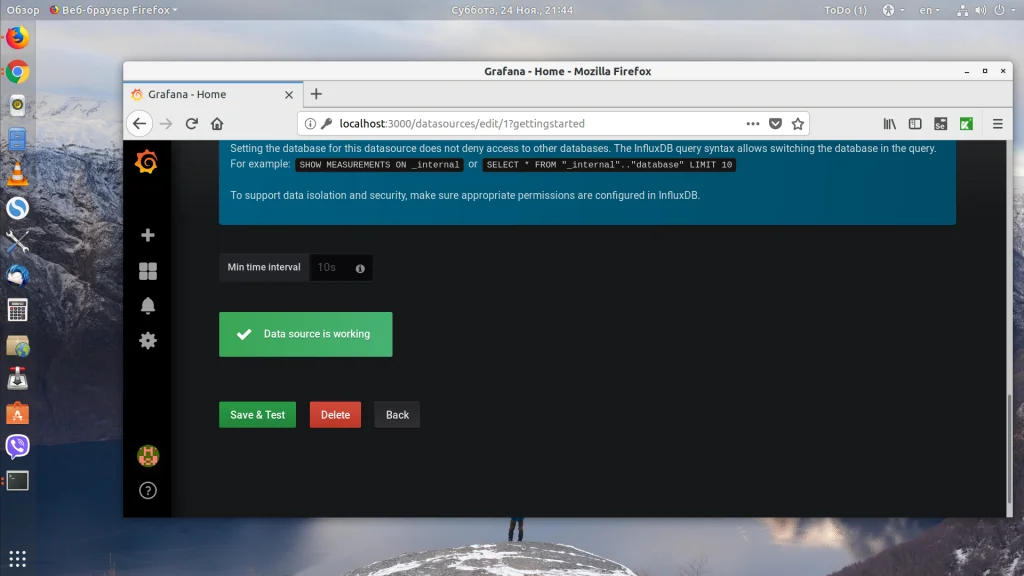The width and height of the screenshot is (1024, 576).
Task: Toggle Firefox sidebar view
Action: pos(915,123)
